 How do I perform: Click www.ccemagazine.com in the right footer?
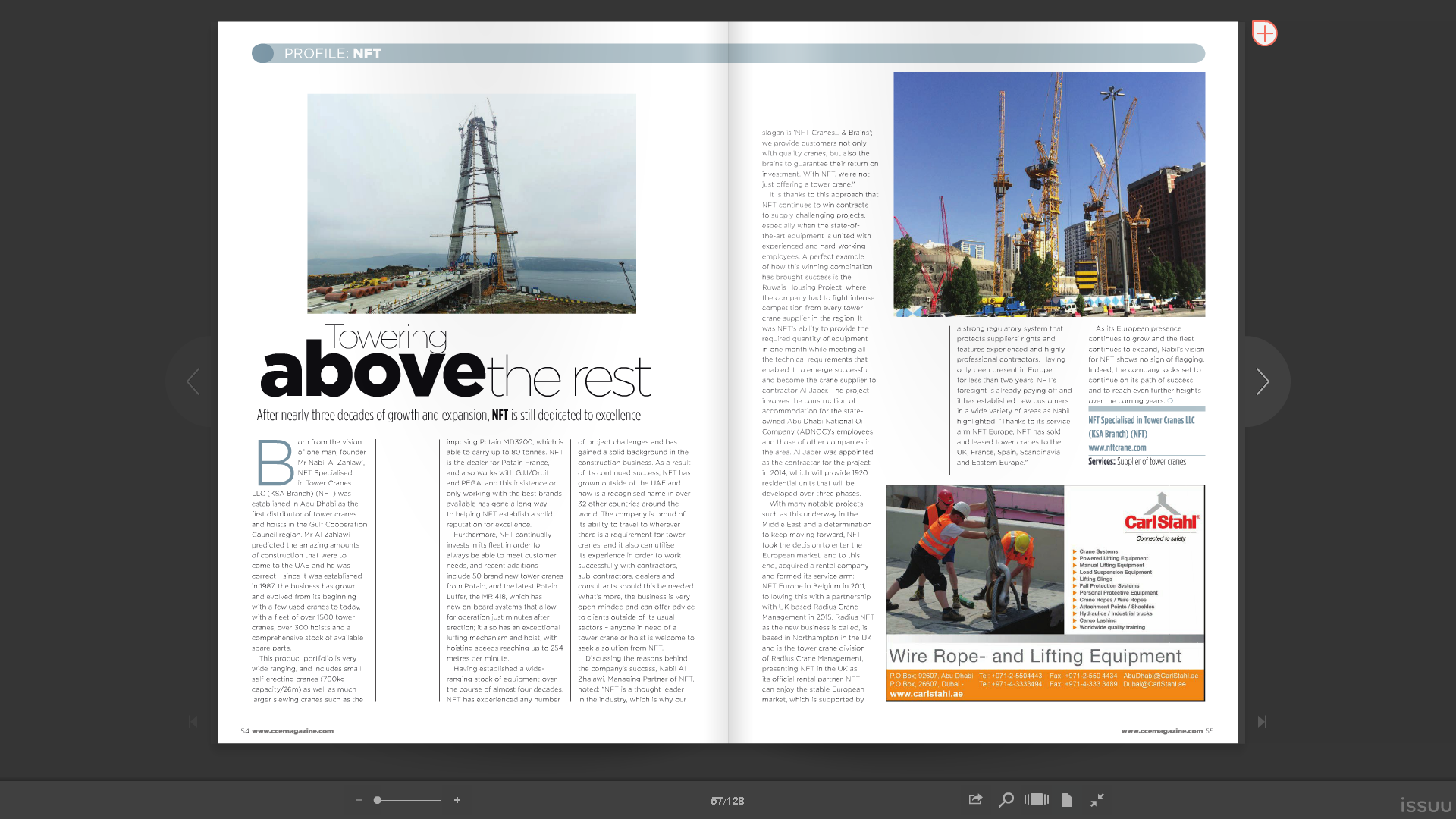[1162, 731]
